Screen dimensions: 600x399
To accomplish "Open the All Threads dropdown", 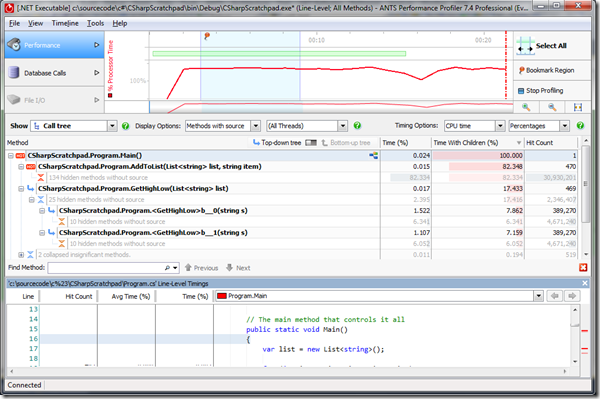I will point(343,126).
